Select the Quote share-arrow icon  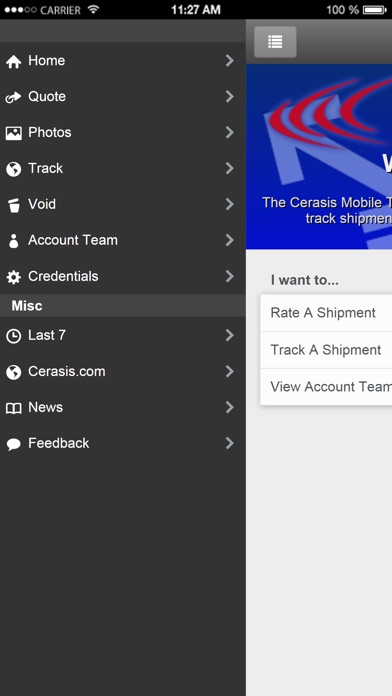click(x=13, y=97)
